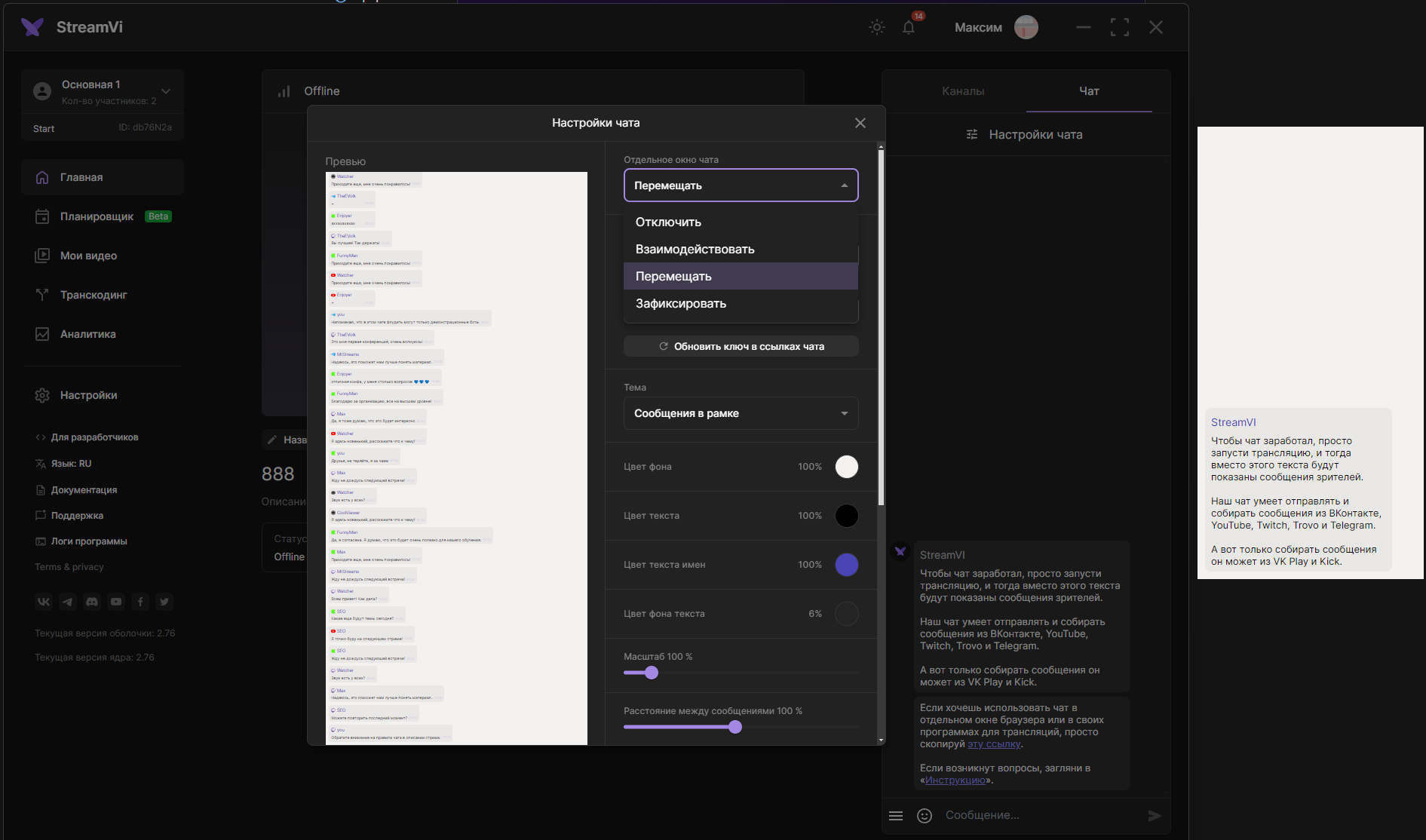Open Тема dropdown Сообщения в рамке
The width and height of the screenshot is (1426, 840).
(741, 413)
